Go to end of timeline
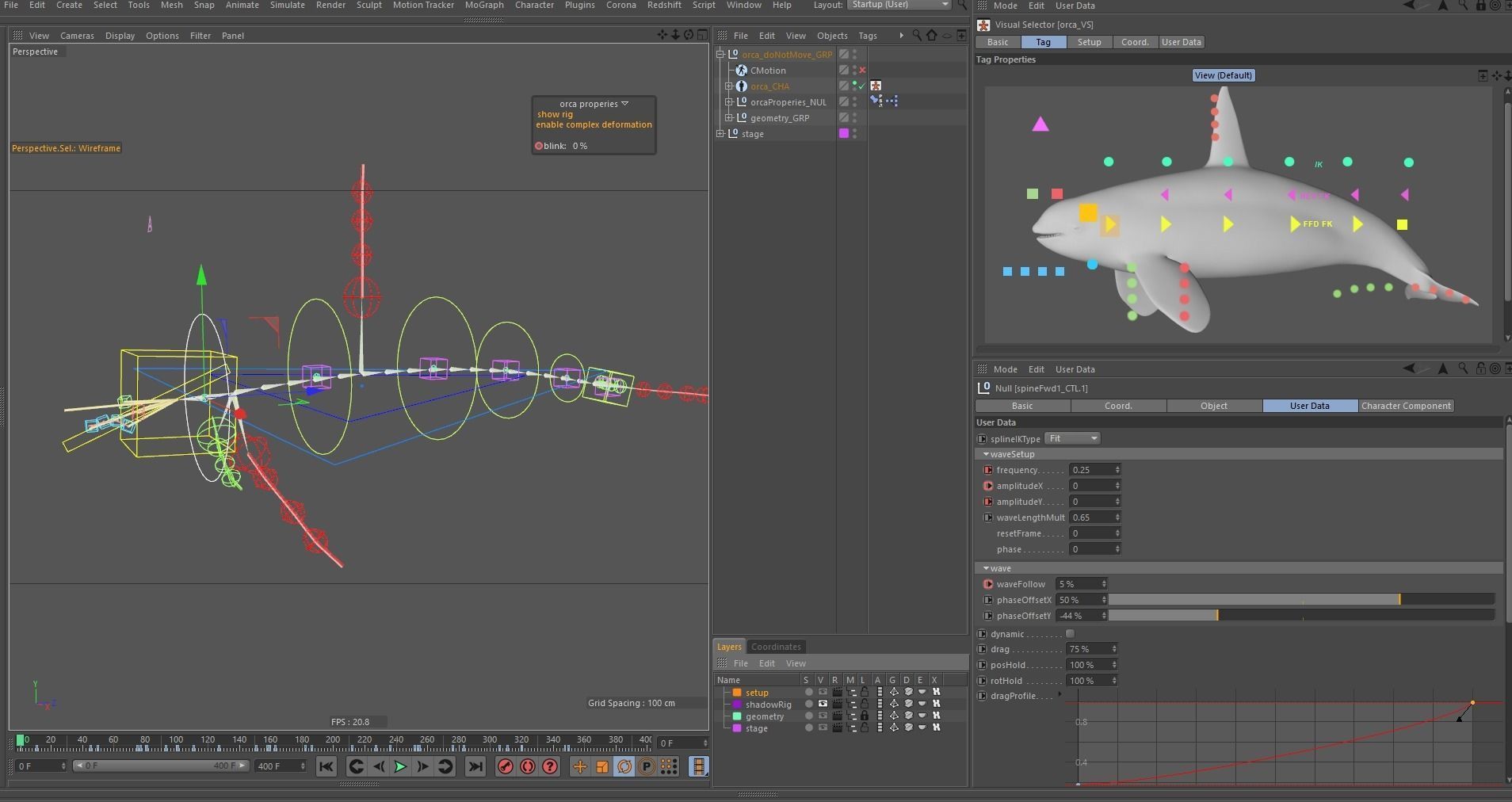 click(475, 766)
